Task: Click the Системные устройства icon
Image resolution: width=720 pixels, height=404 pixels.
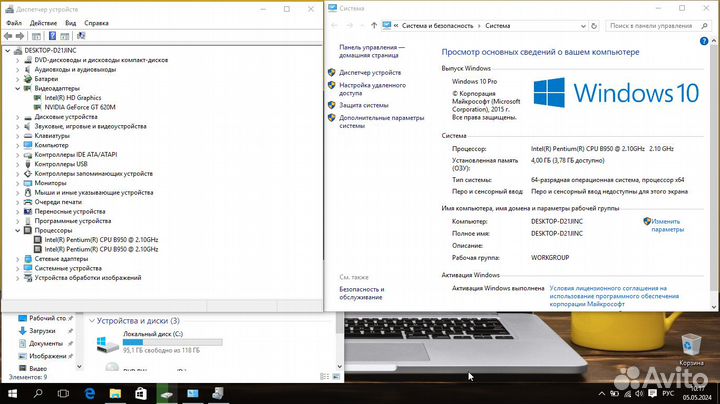Action: [28, 268]
